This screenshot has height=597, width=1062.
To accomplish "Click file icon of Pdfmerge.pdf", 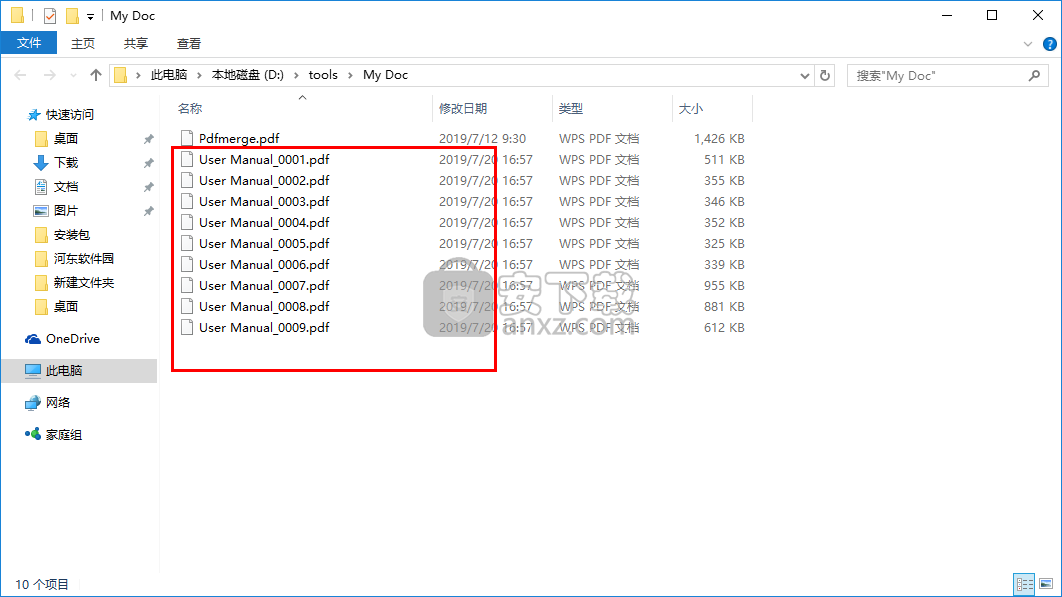I will 187,139.
